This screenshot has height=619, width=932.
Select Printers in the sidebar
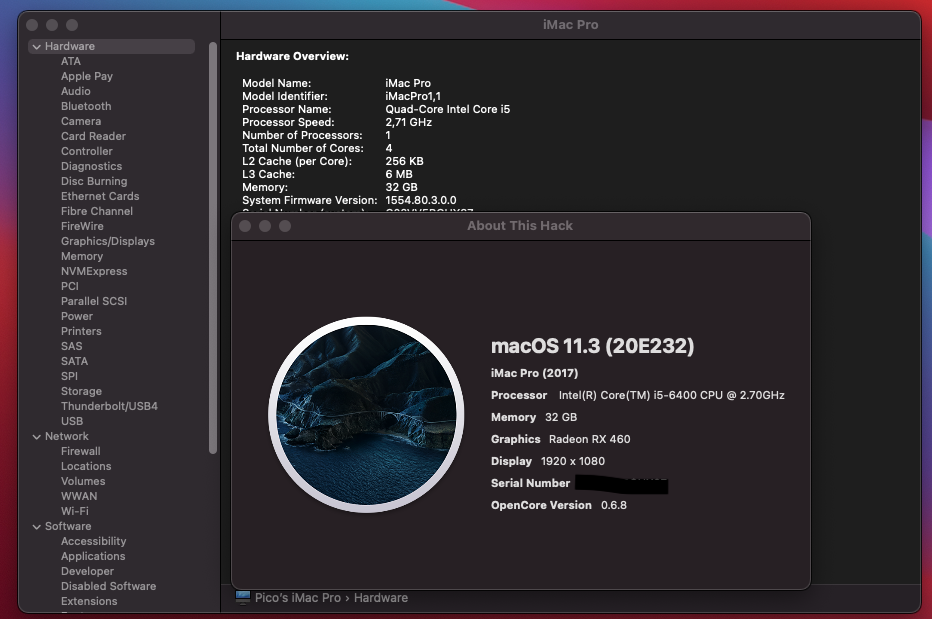81,331
